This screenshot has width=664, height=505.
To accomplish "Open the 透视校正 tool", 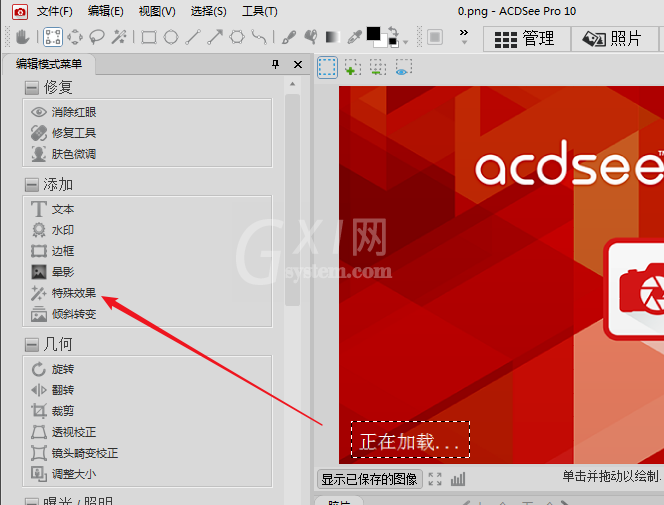I will coord(63,432).
